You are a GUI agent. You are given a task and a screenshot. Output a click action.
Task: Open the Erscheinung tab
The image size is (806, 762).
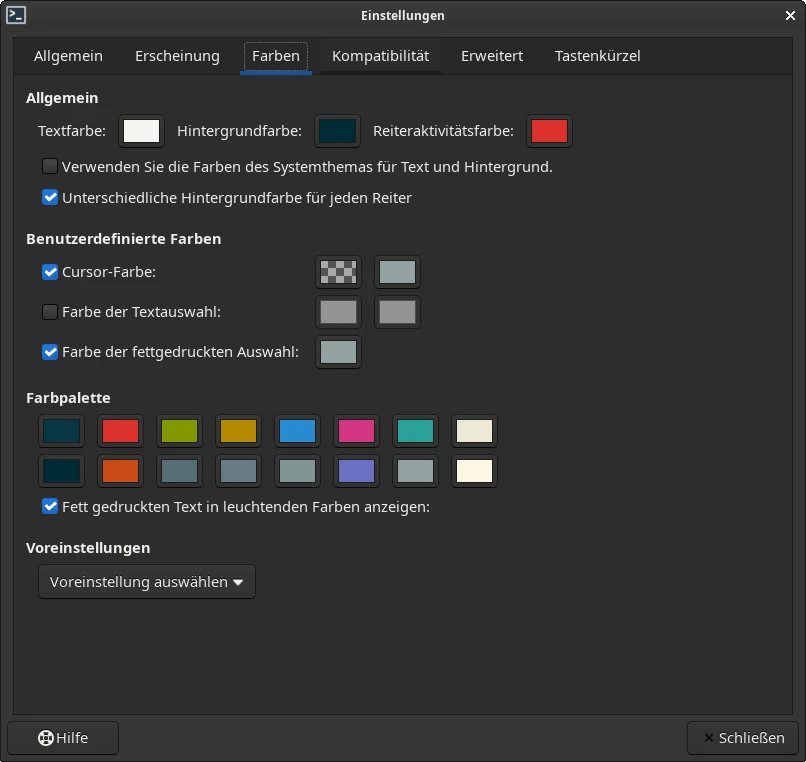177,56
